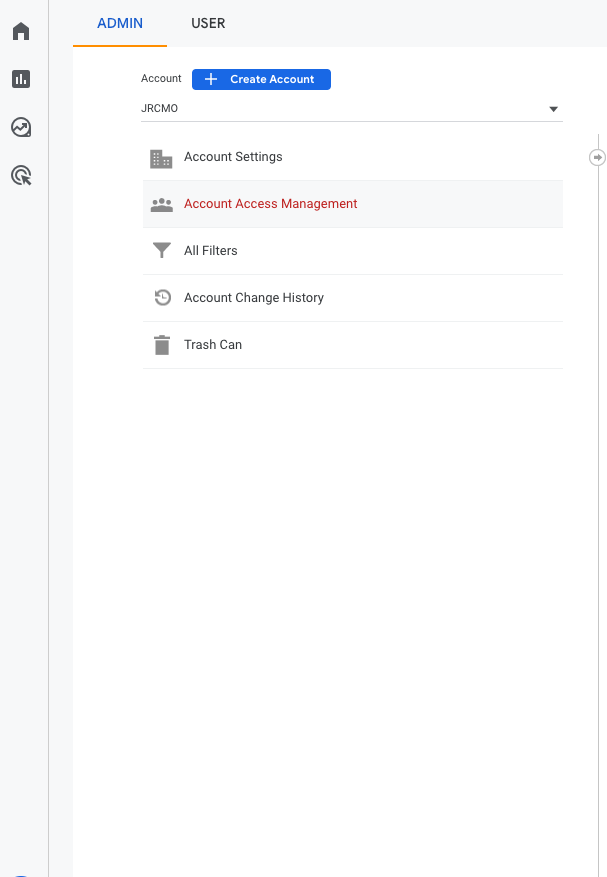Switch to the ADMIN tab
Image resolution: width=607 pixels, height=877 pixels.
pyautogui.click(x=120, y=23)
